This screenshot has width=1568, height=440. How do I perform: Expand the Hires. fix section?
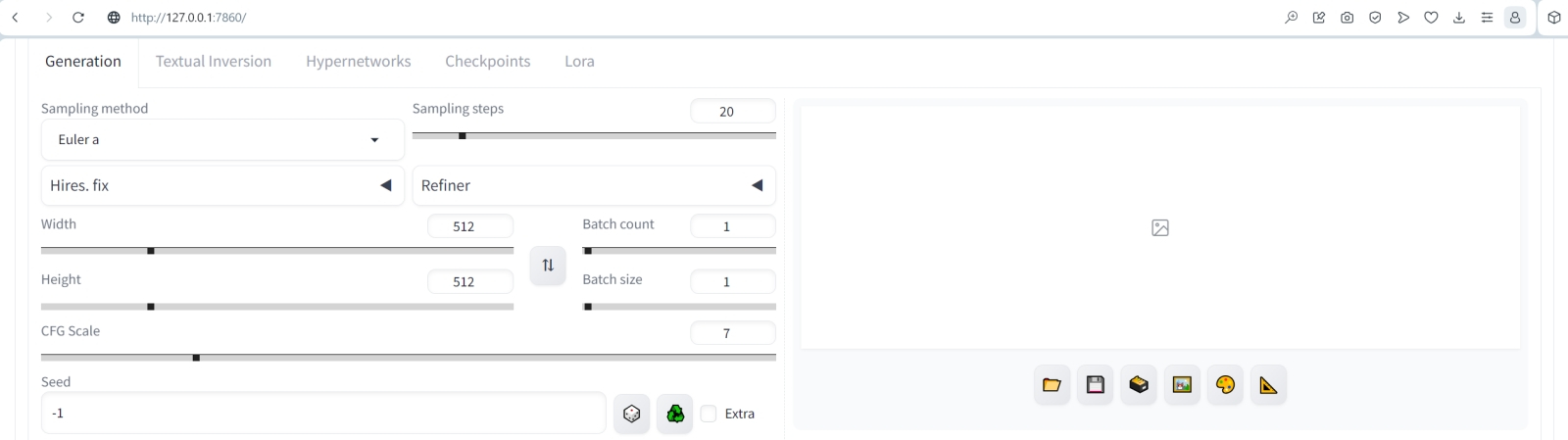tap(222, 185)
